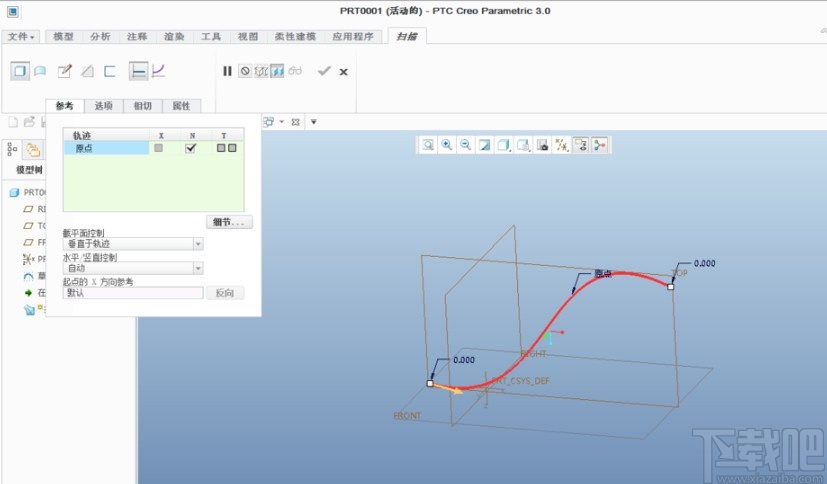Select the sweep as solid icon
Screen dimensions: 827x484
click(20, 71)
